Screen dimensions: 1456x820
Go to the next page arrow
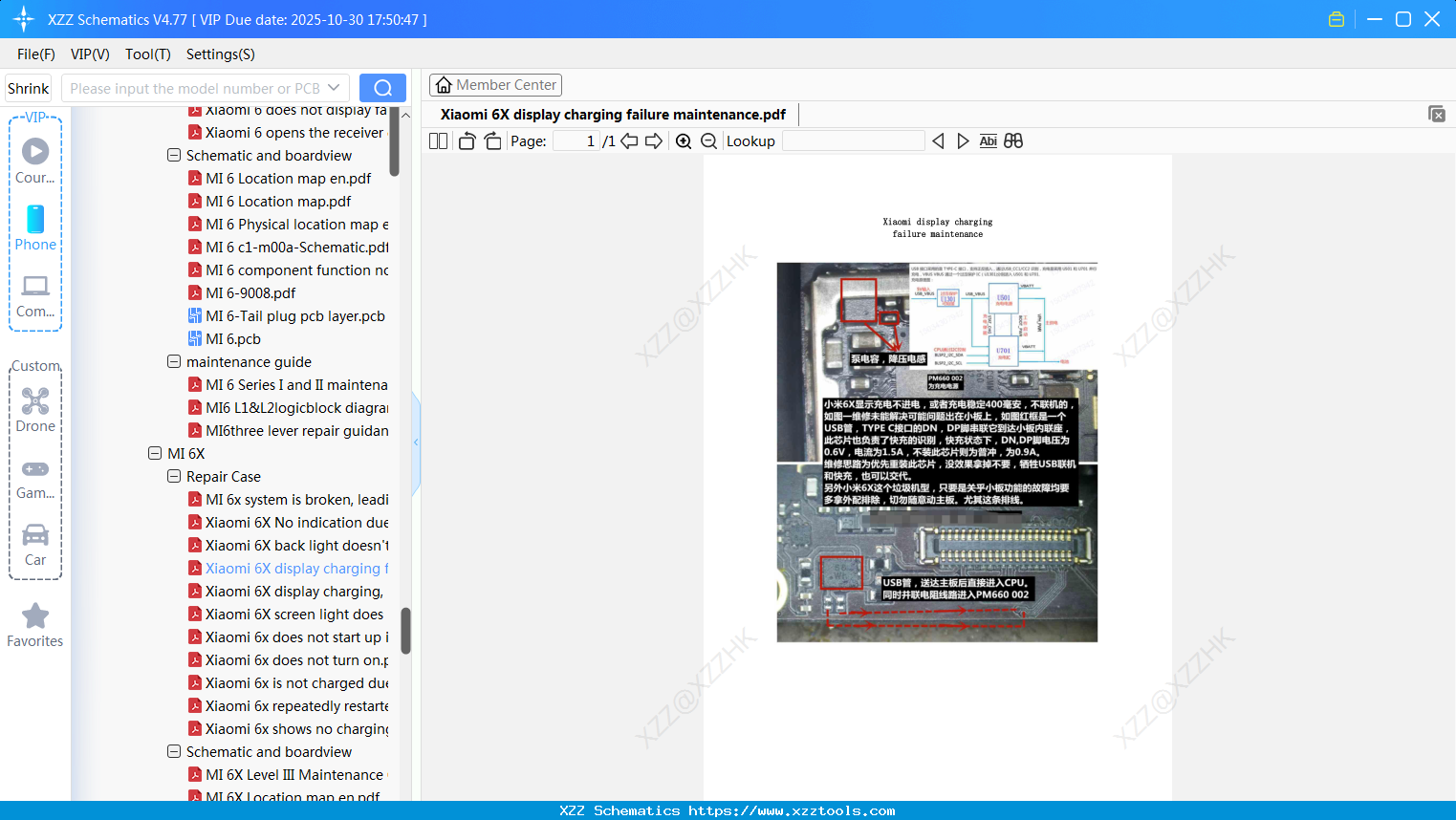point(654,141)
